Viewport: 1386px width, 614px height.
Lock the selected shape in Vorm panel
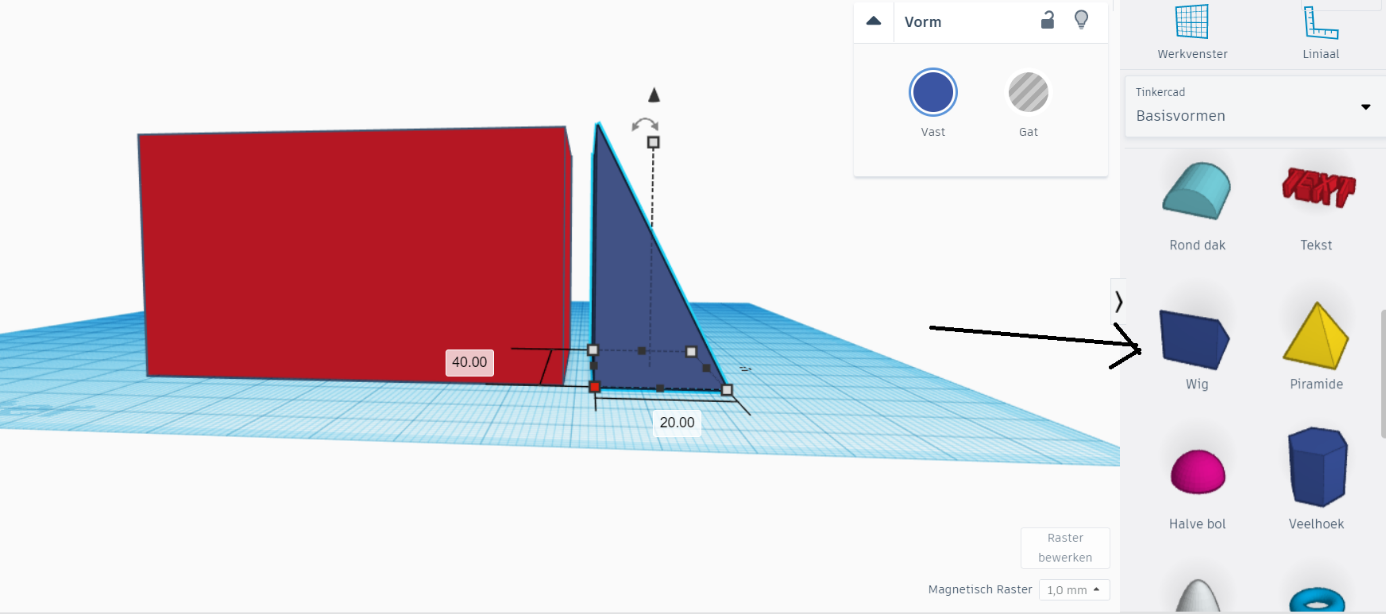click(x=1047, y=20)
